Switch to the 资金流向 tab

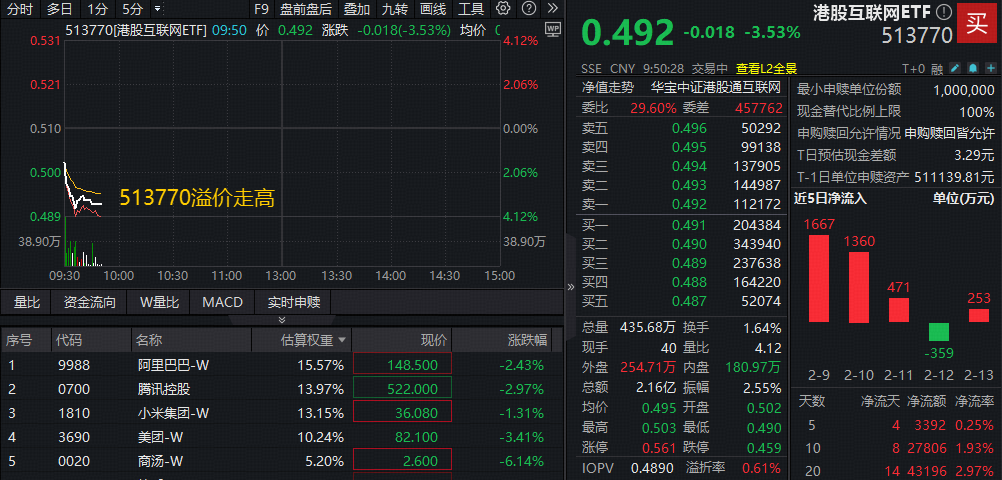coord(90,301)
